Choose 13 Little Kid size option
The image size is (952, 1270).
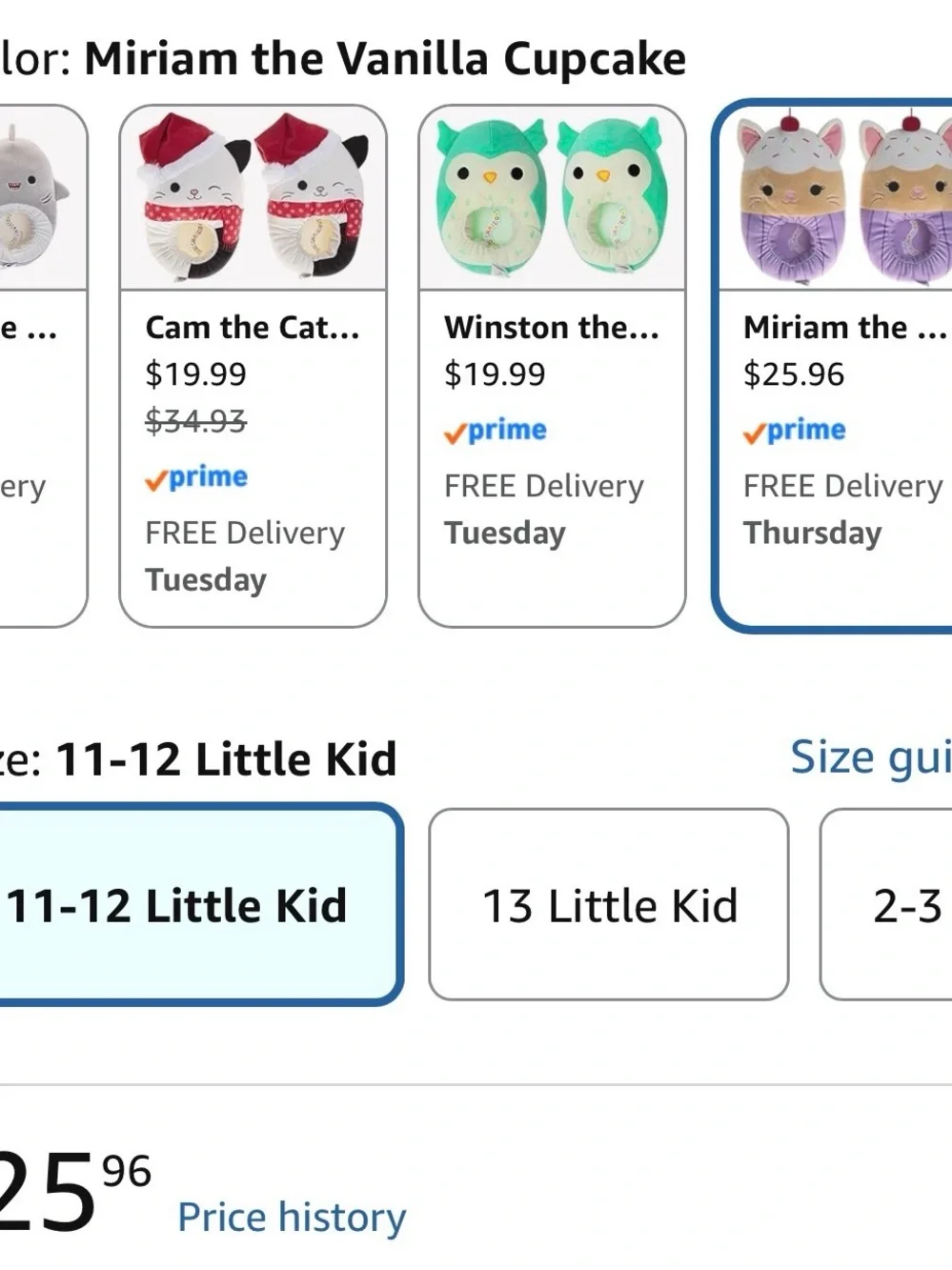coord(609,904)
